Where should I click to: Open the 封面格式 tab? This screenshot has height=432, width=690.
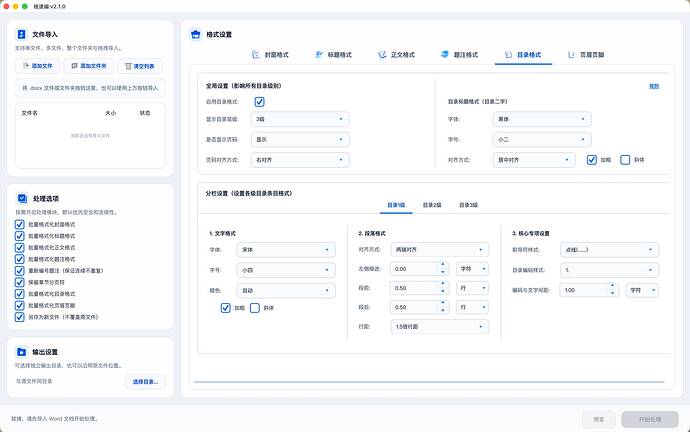tap(270, 55)
